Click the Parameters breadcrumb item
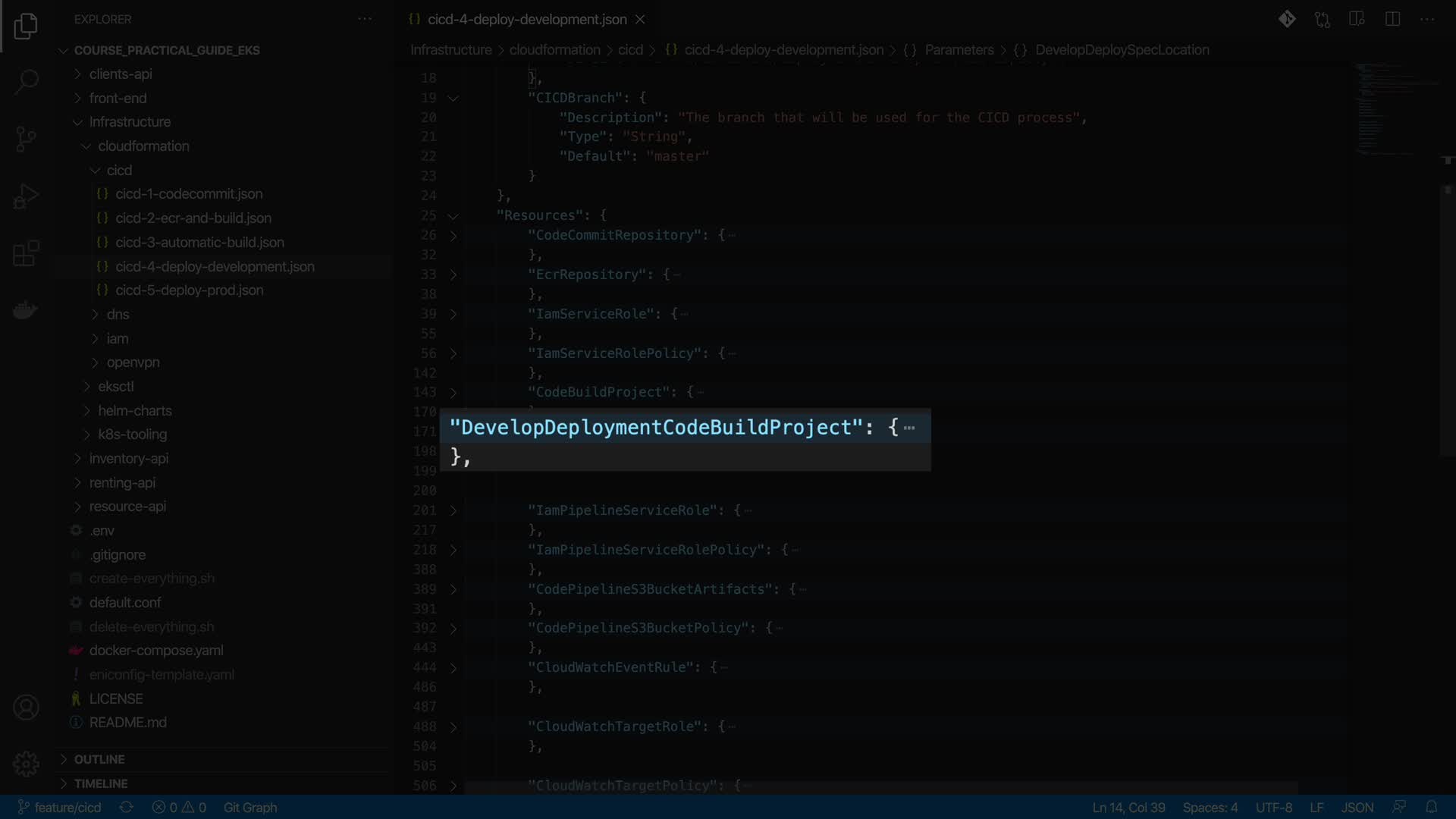Image resolution: width=1456 pixels, height=819 pixels. pyautogui.click(x=959, y=50)
